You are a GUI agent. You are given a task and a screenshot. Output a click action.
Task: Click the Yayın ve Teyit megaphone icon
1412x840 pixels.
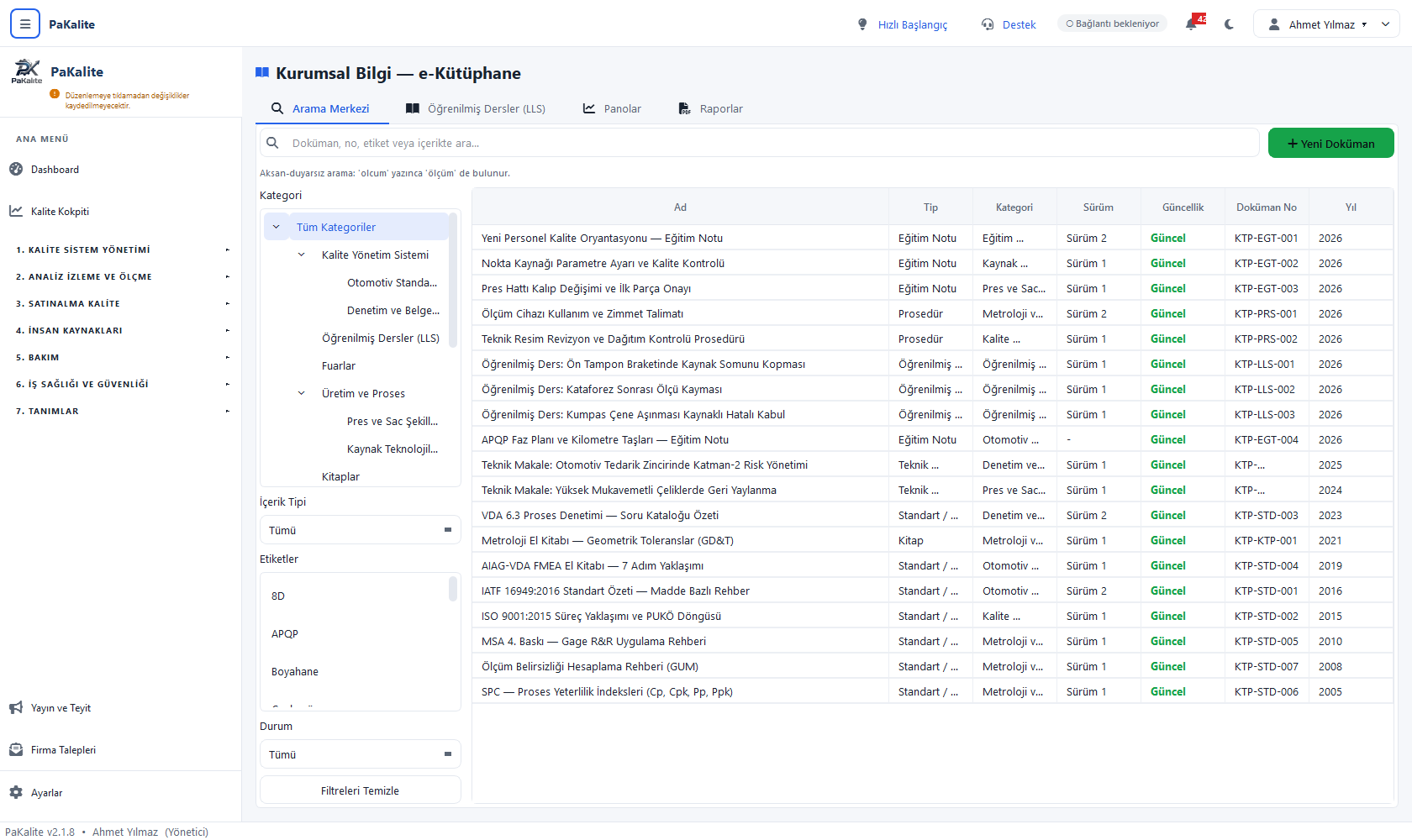click(x=16, y=708)
